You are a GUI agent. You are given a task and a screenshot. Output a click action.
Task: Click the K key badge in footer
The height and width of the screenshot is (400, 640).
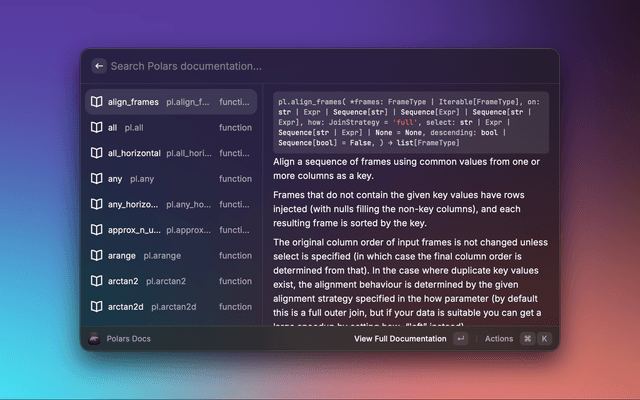coord(545,339)
